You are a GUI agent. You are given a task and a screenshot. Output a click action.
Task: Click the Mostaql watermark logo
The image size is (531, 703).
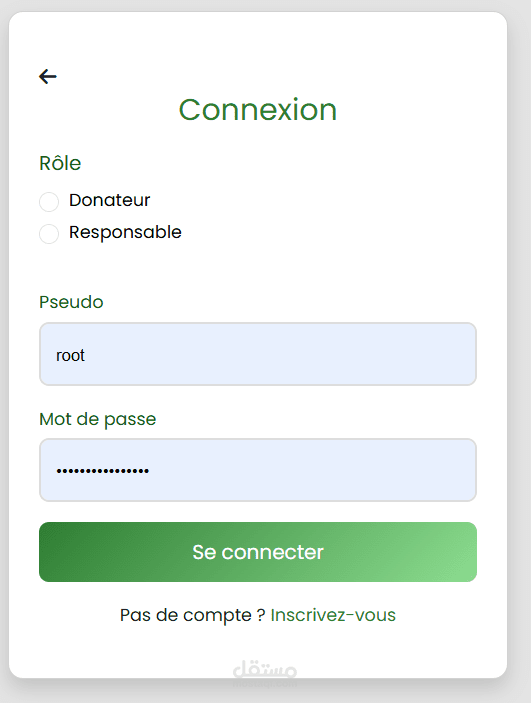click(265, 672)
